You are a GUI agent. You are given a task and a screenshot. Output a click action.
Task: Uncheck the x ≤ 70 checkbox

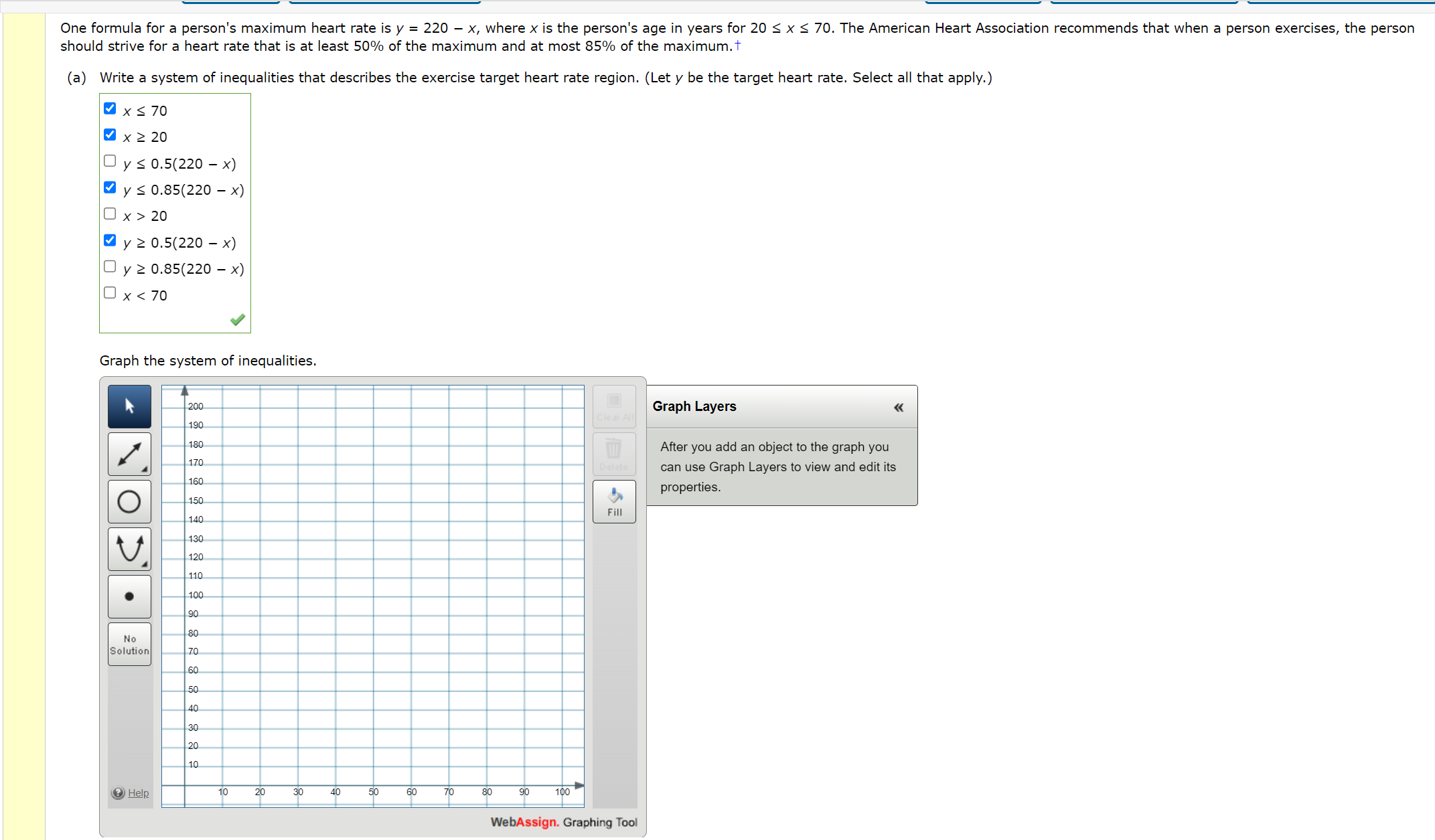110,108
